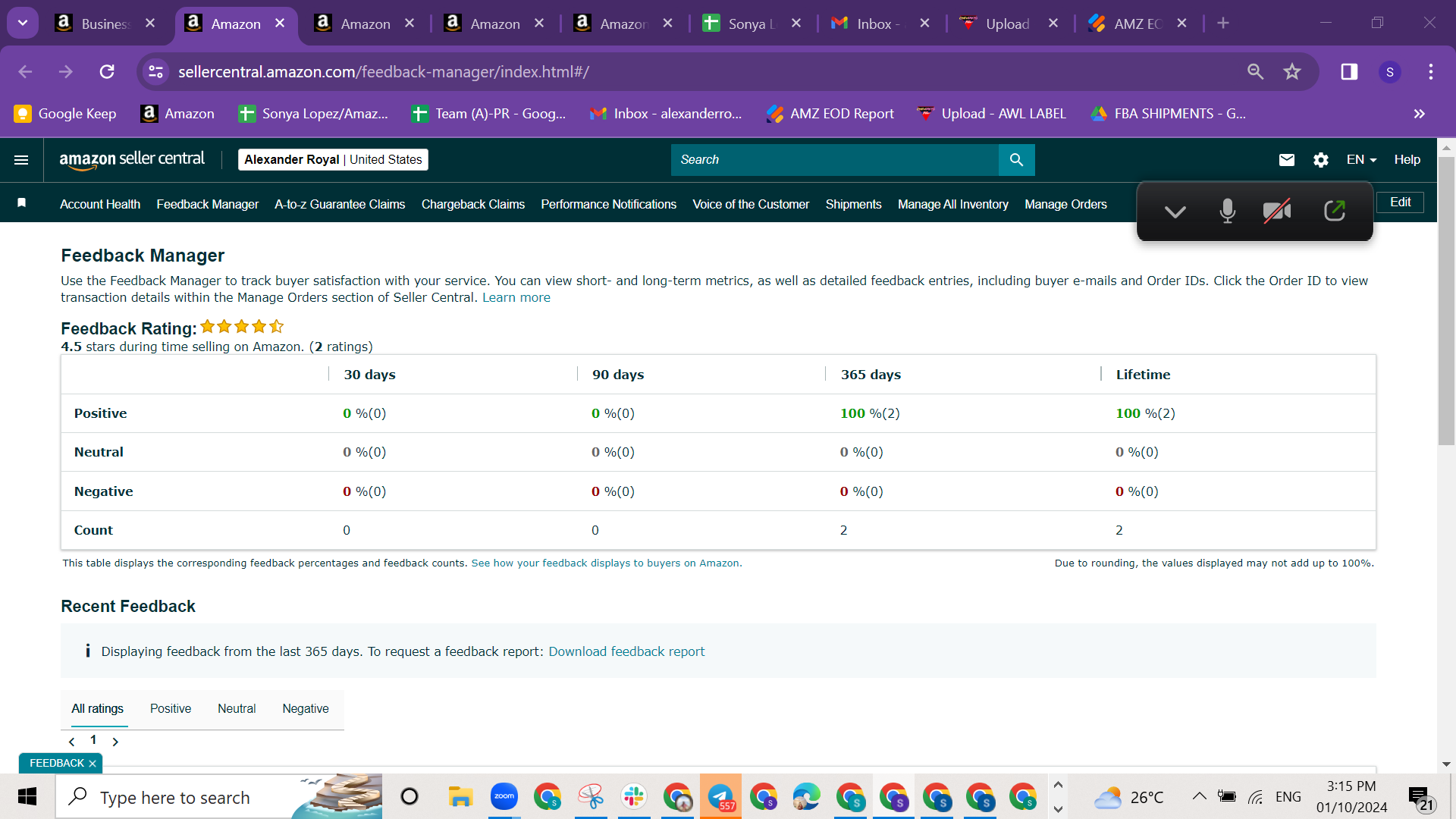Click the Amazon Seller Central logo
Image resolution: width=1456 pixels, height=819 pixels.
tap(132, 159)
